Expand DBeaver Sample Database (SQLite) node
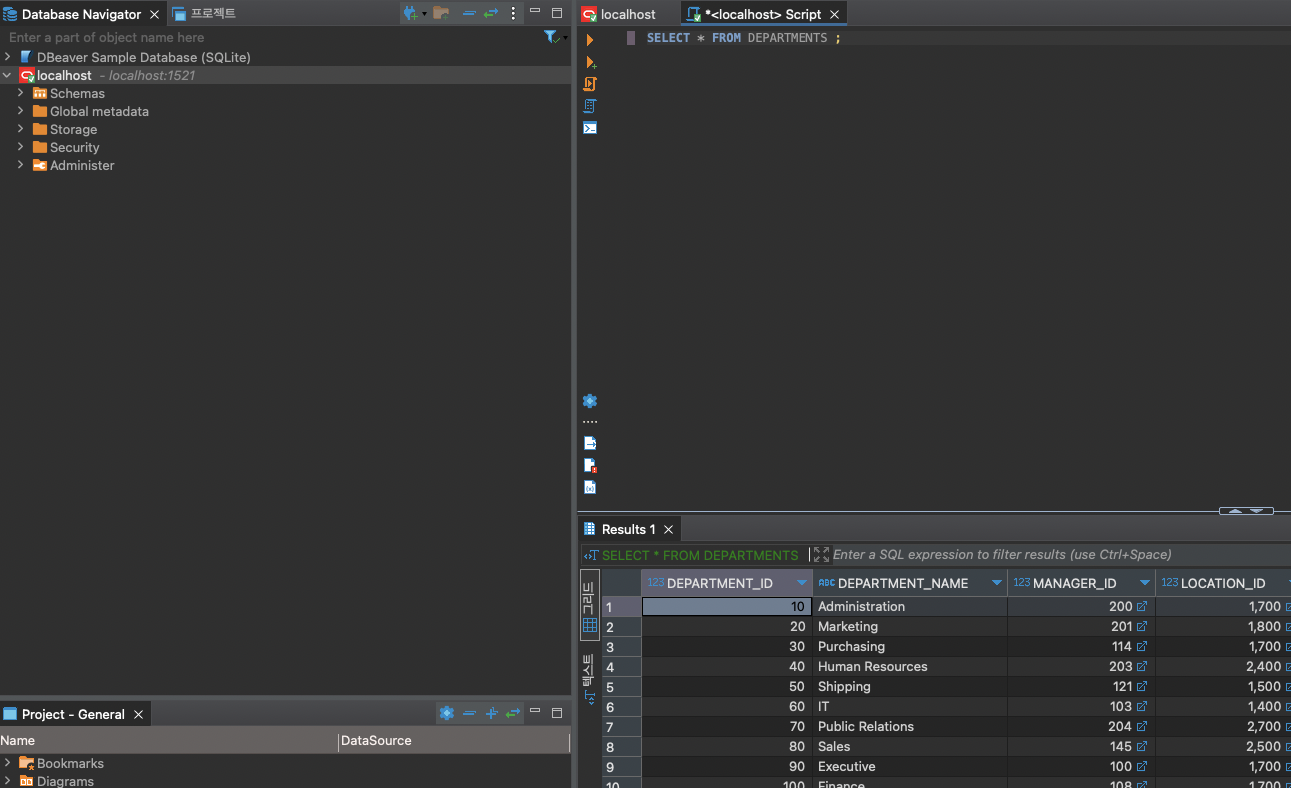Image resolution: width=1291 pixels, height=788 pixels. coord(8,57)
